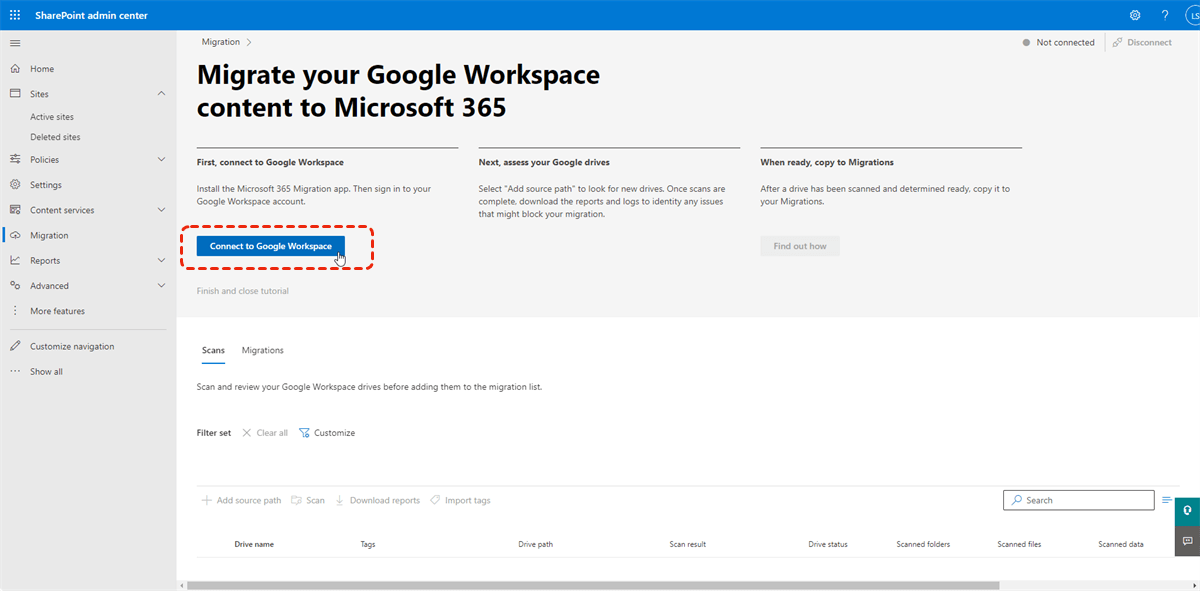This screenshot has width=1200, height=591.
Task: Open the teal help assistant icon
Action: pyautogui.click(x=1187, y=510)
